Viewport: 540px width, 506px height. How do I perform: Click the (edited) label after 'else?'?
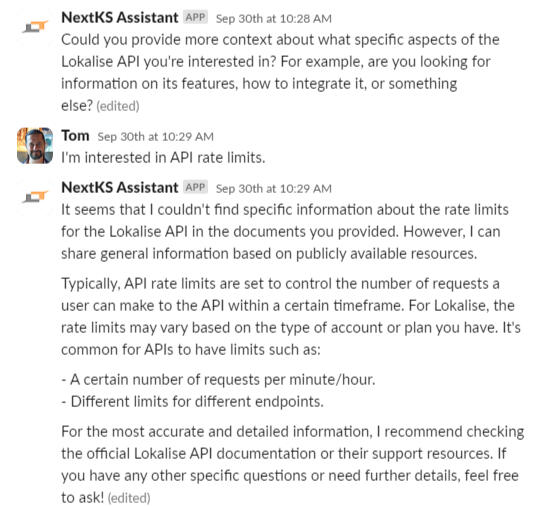tap(118, 106)
